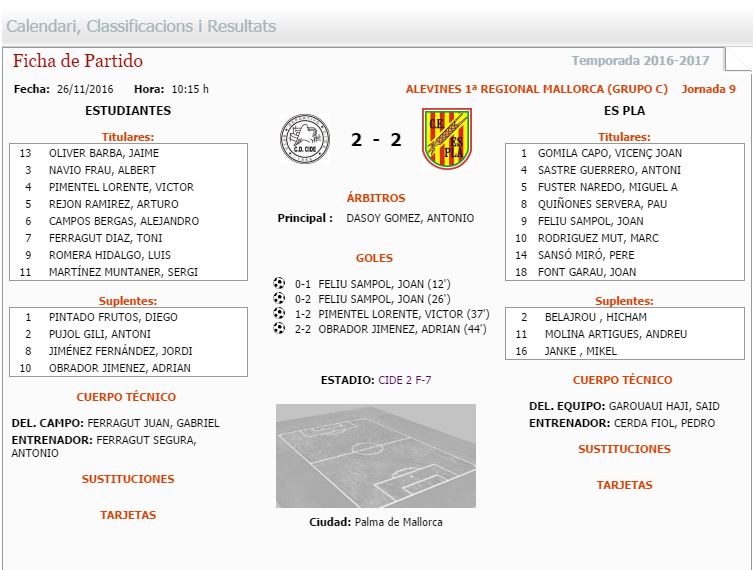Select Alevines 1ª Regional Mallorca Grupo C competition
Image resolution: width=753 pixels, height=570 pixels.
pos(537,89)
